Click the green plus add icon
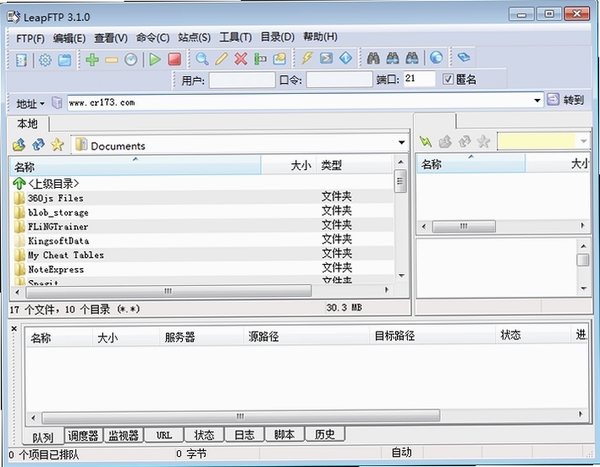This screenshot has height=467, width=600. 92,60
